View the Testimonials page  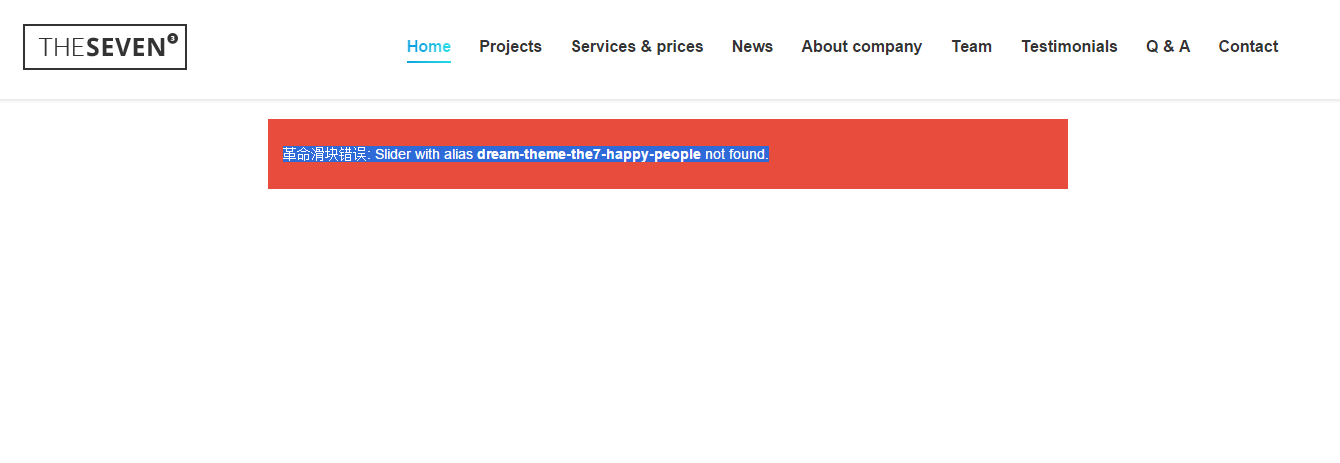point(1069,46)
